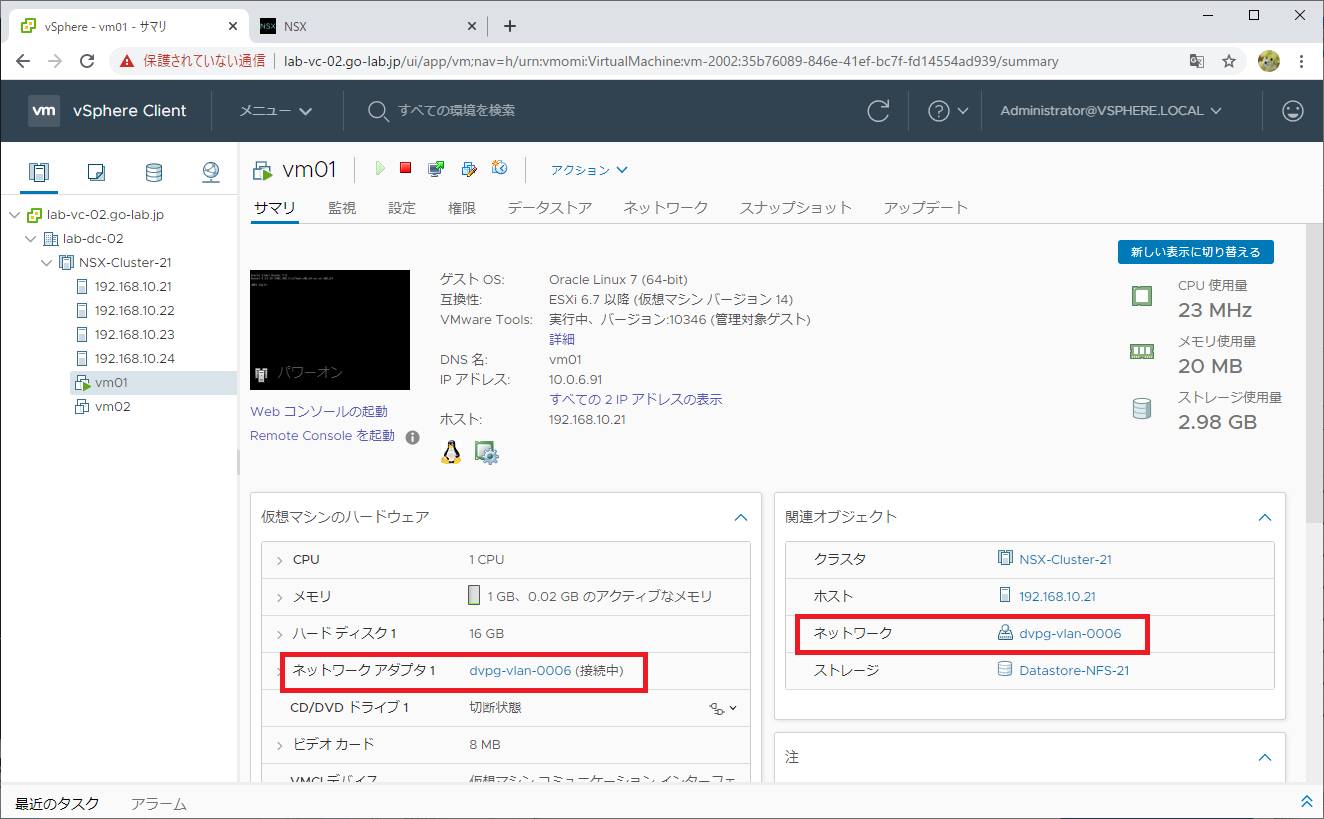This screenshot has width=1324, height=819.
Task: Click the info icon next to Remote Console
Action: click(x=412, y=437)
